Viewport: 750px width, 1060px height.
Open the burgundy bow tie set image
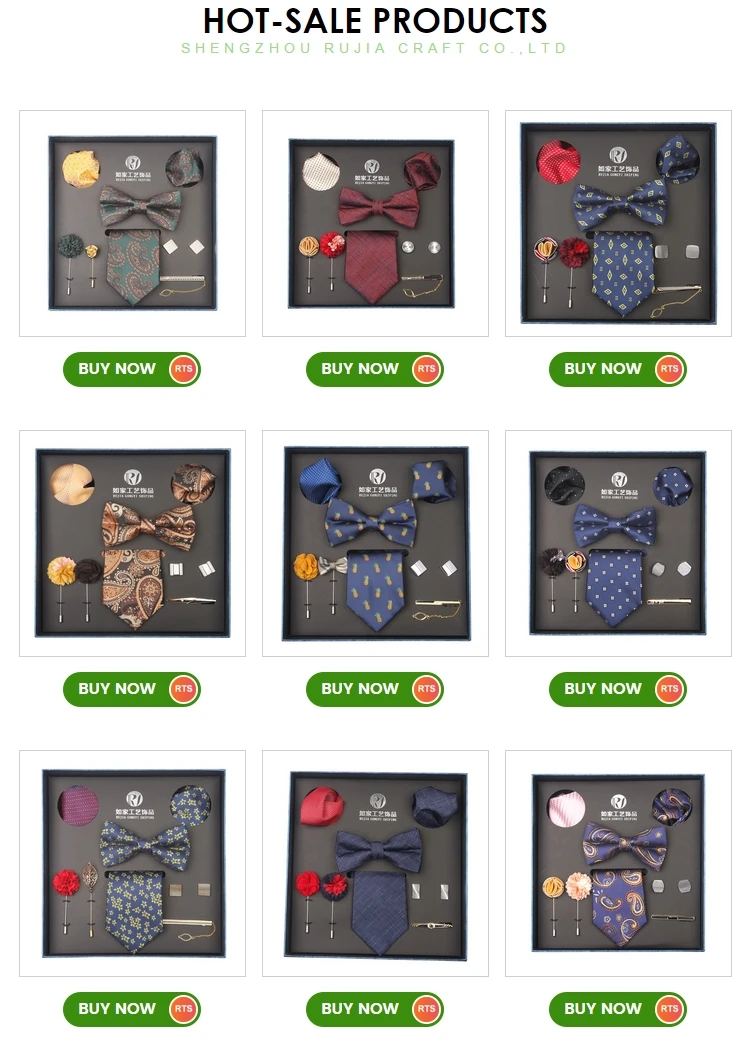(375, 223)
